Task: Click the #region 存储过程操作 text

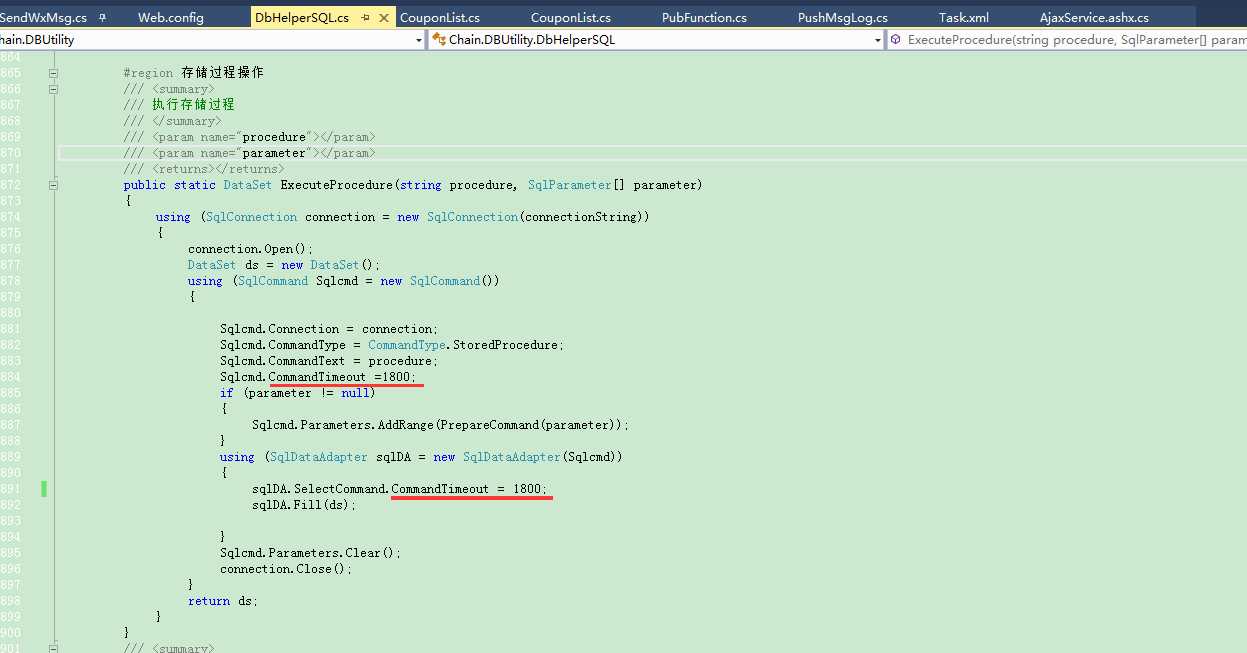Action: (193, 73)
